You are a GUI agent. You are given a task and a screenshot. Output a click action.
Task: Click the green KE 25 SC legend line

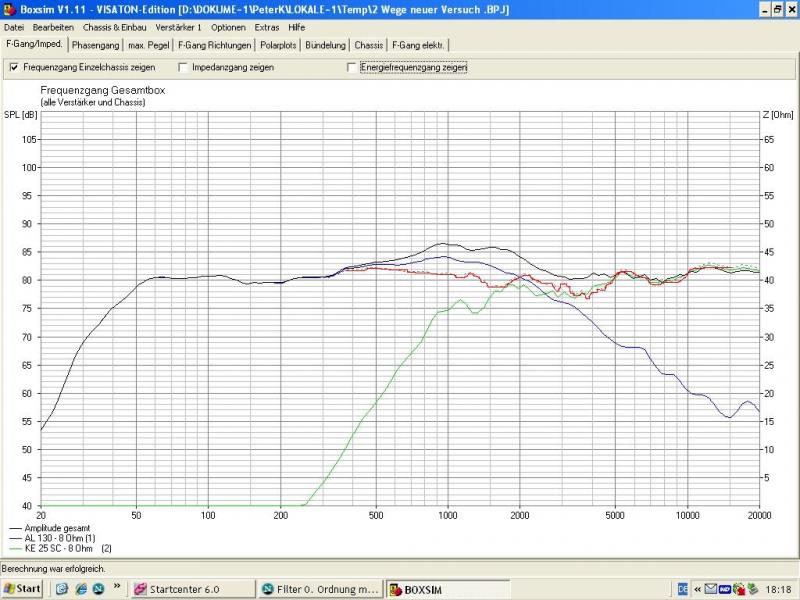click(14, 548)
